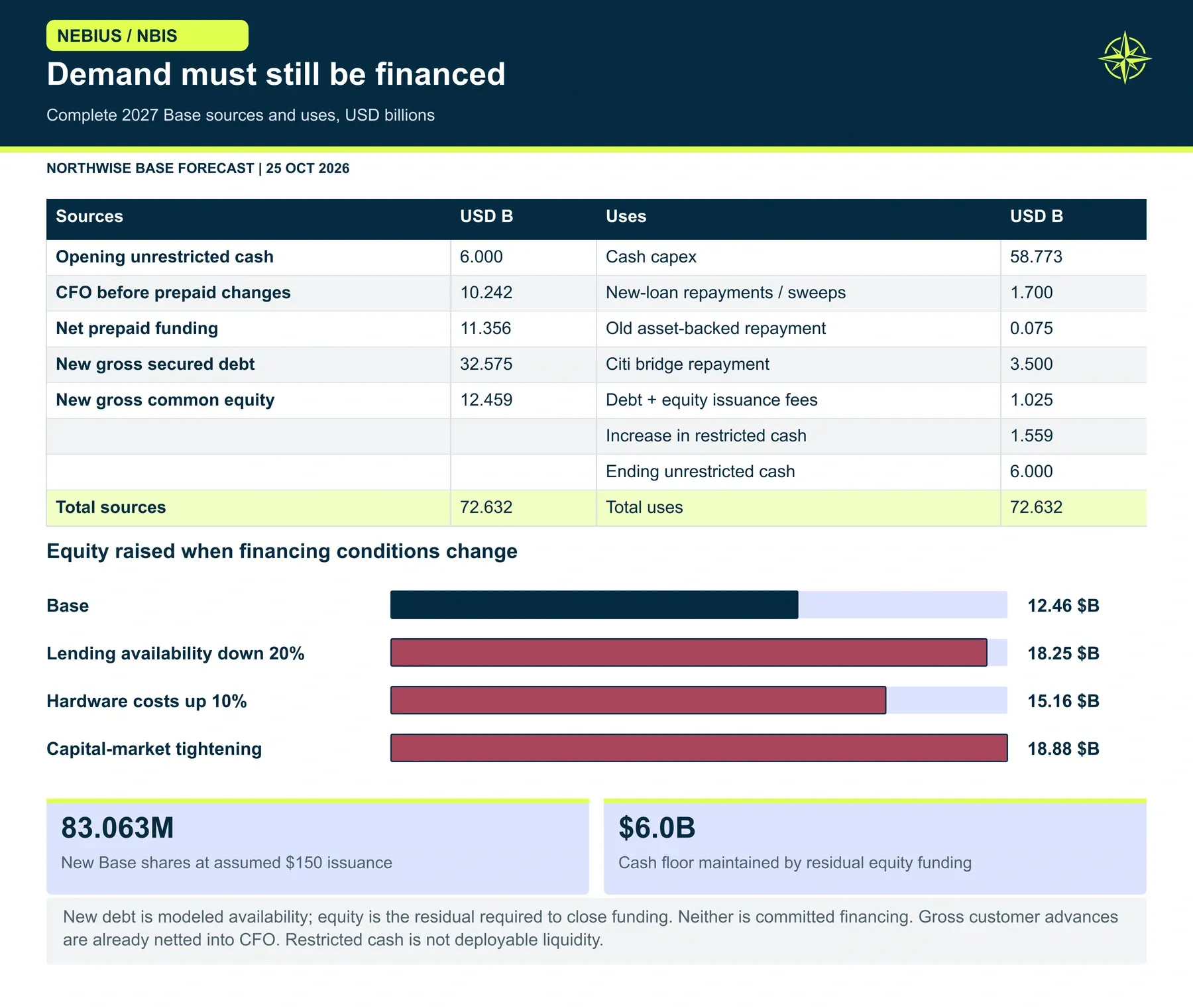Click 'Equity raised when financing conditions change' heading

(x=282, y=551)
